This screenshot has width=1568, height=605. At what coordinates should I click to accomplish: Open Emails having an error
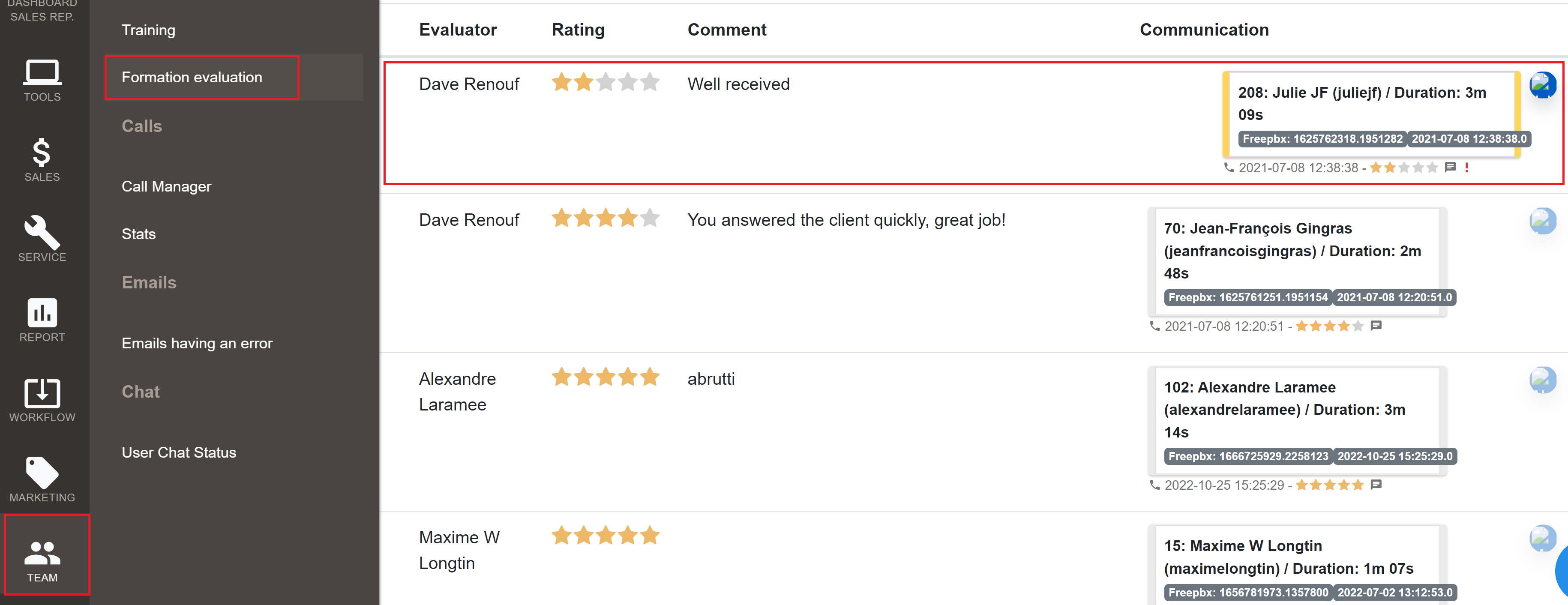(197, 343)
